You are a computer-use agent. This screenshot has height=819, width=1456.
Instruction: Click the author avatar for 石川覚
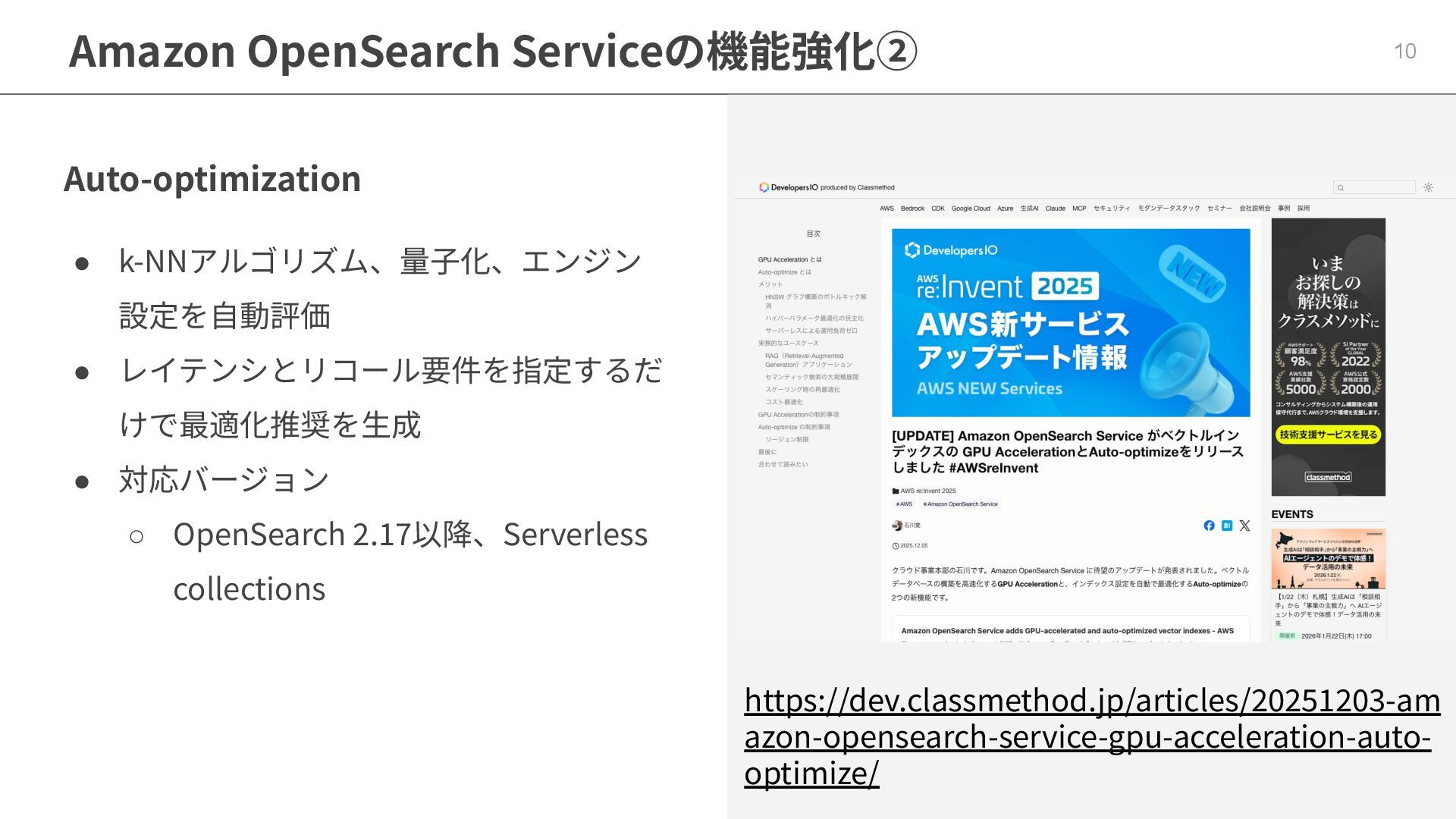tap(897, 526)
